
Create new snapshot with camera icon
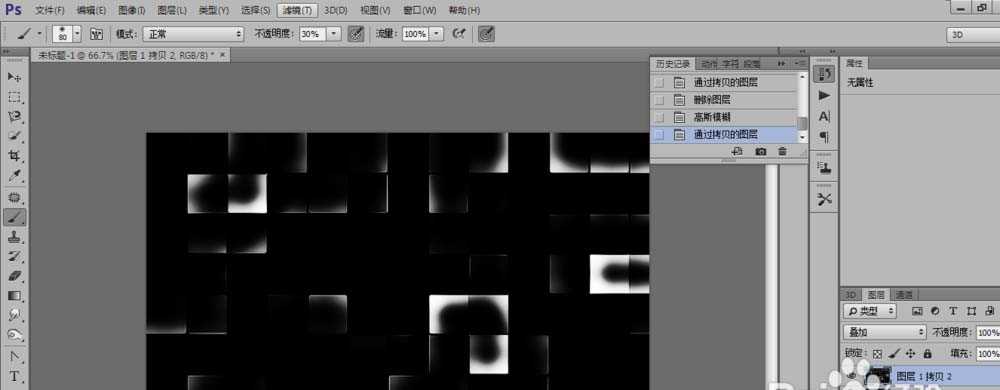pyautogui.click(x=761, y=152)
